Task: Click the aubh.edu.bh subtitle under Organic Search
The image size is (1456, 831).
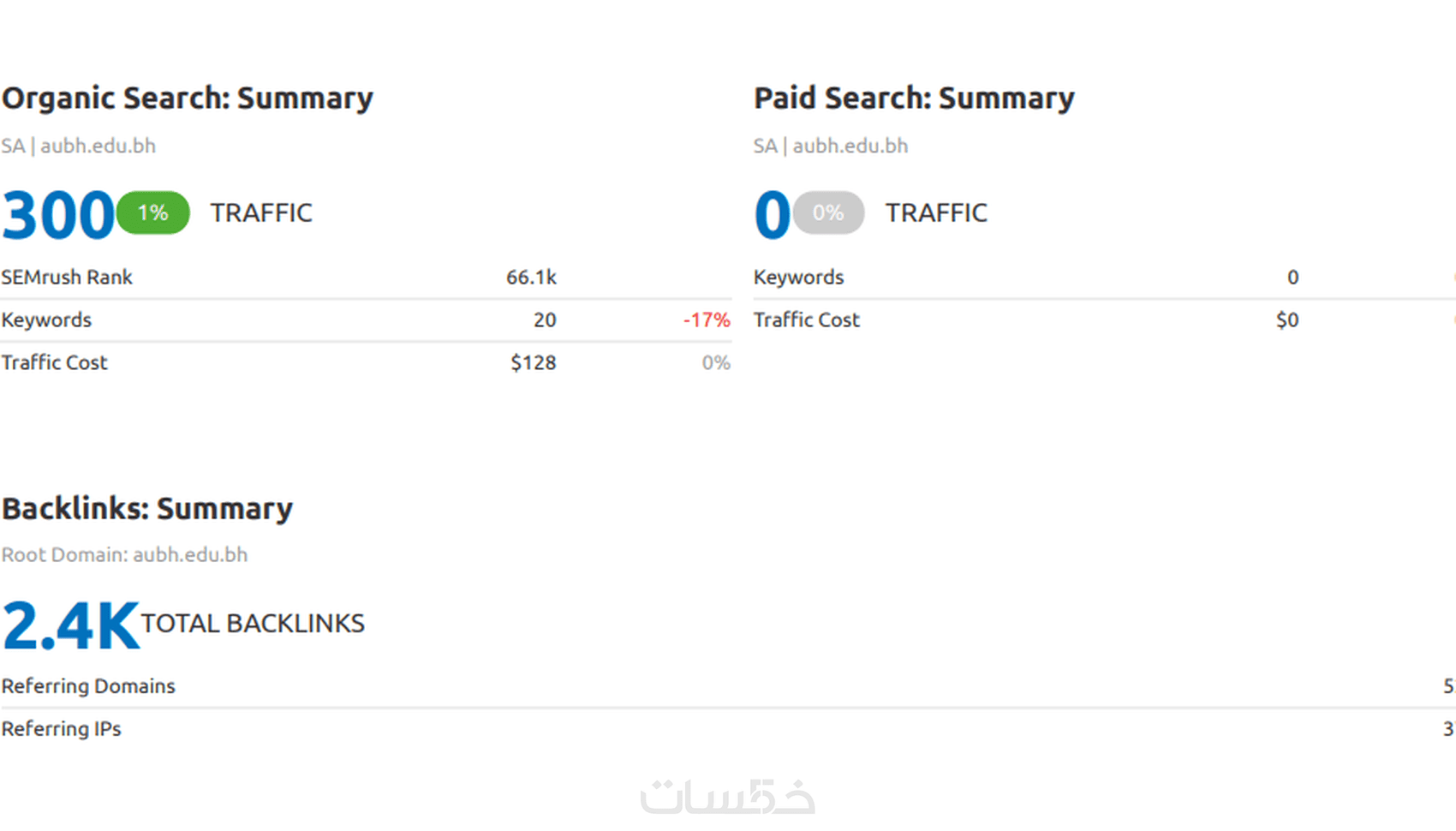Action: click(x=98, y=146)
